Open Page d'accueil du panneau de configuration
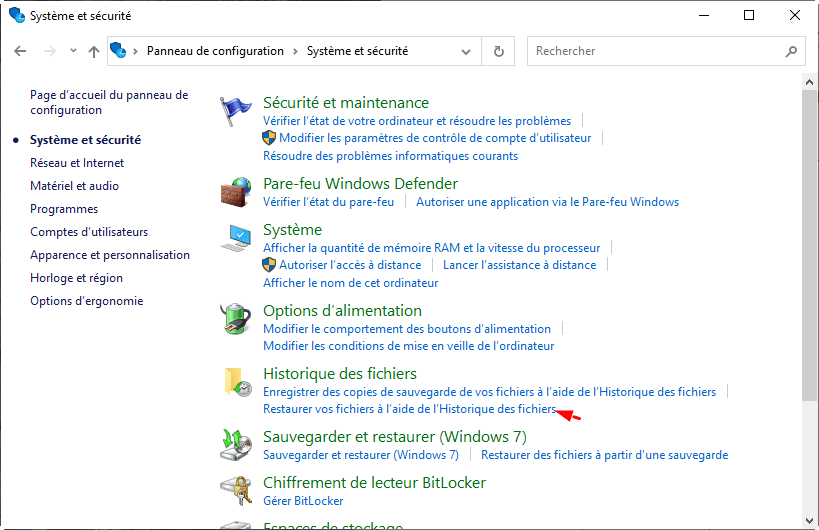Screen dimensions: 819x530 coord(109,102)
